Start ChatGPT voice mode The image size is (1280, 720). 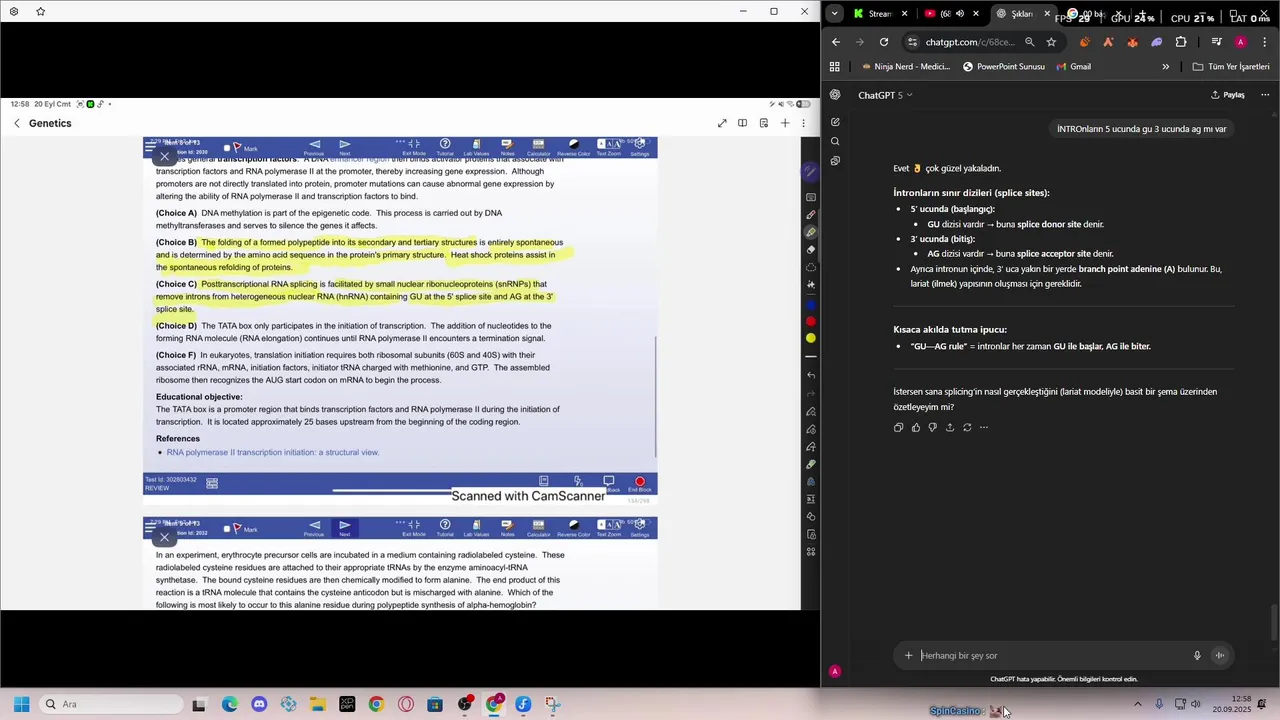[1220, 656]
